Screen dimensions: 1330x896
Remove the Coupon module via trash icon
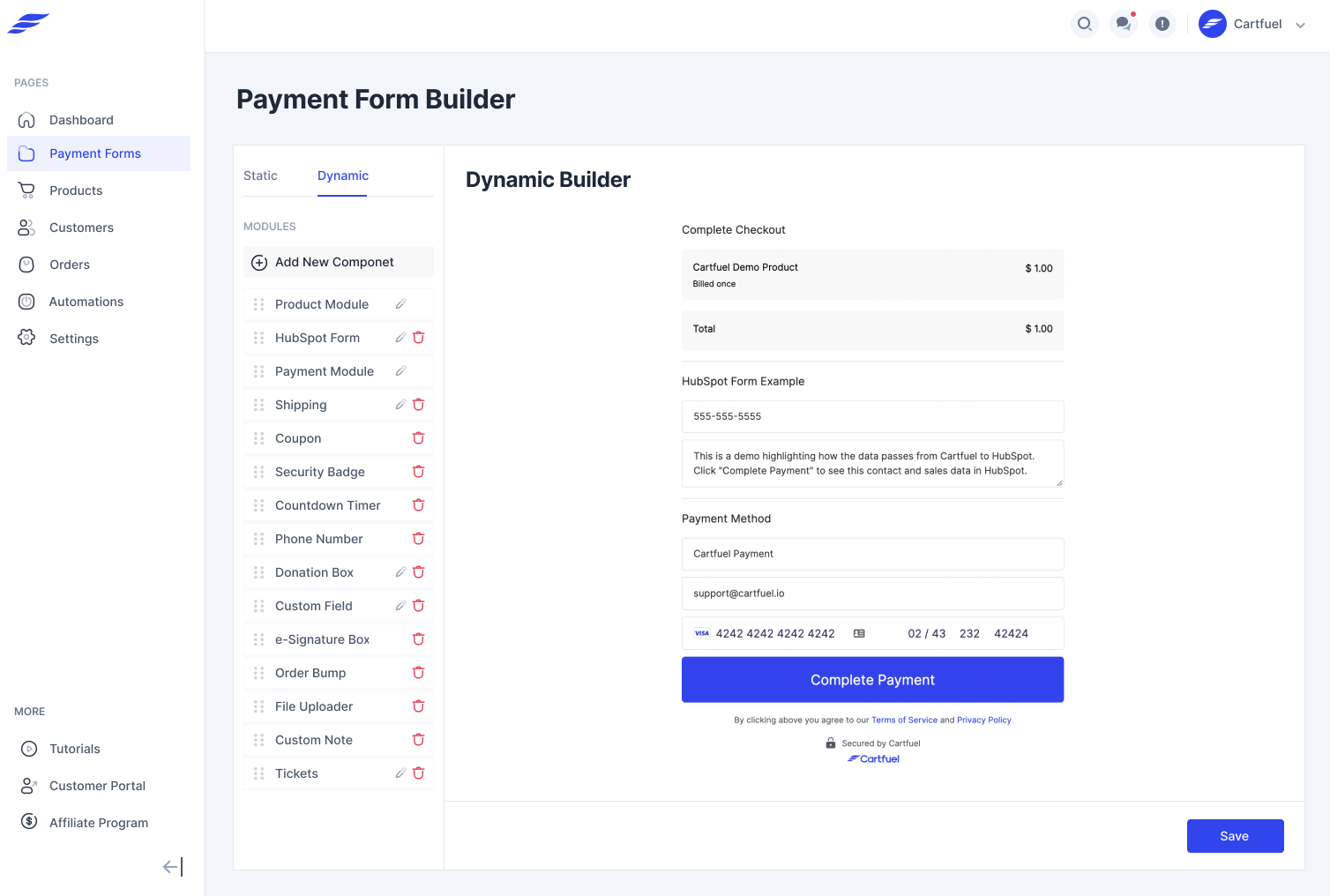pos(419,438)
